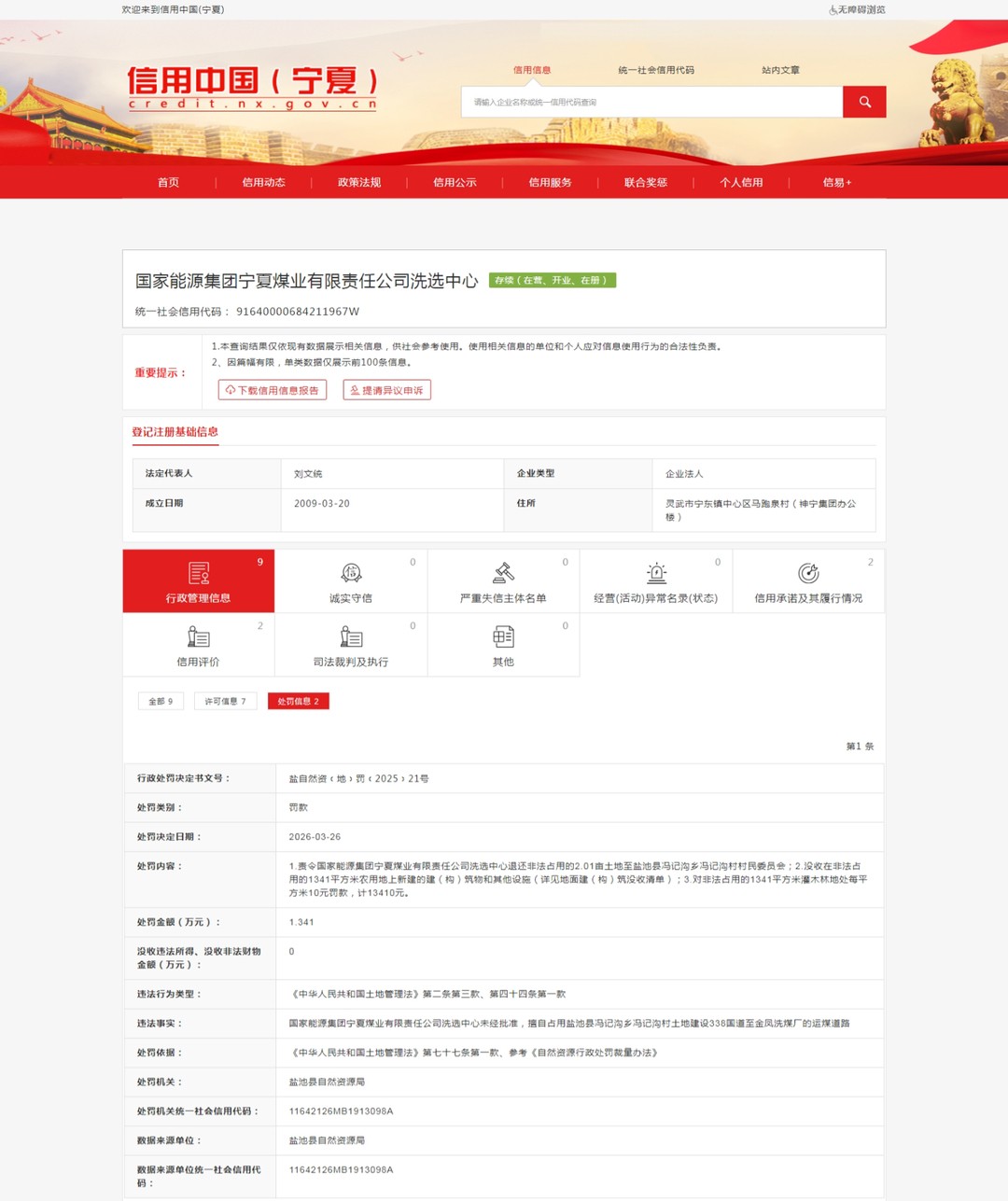The width and height of the screenshot is (1008, 1201).
Task: Click the enterprise name search field
Action: click(651, 102)
